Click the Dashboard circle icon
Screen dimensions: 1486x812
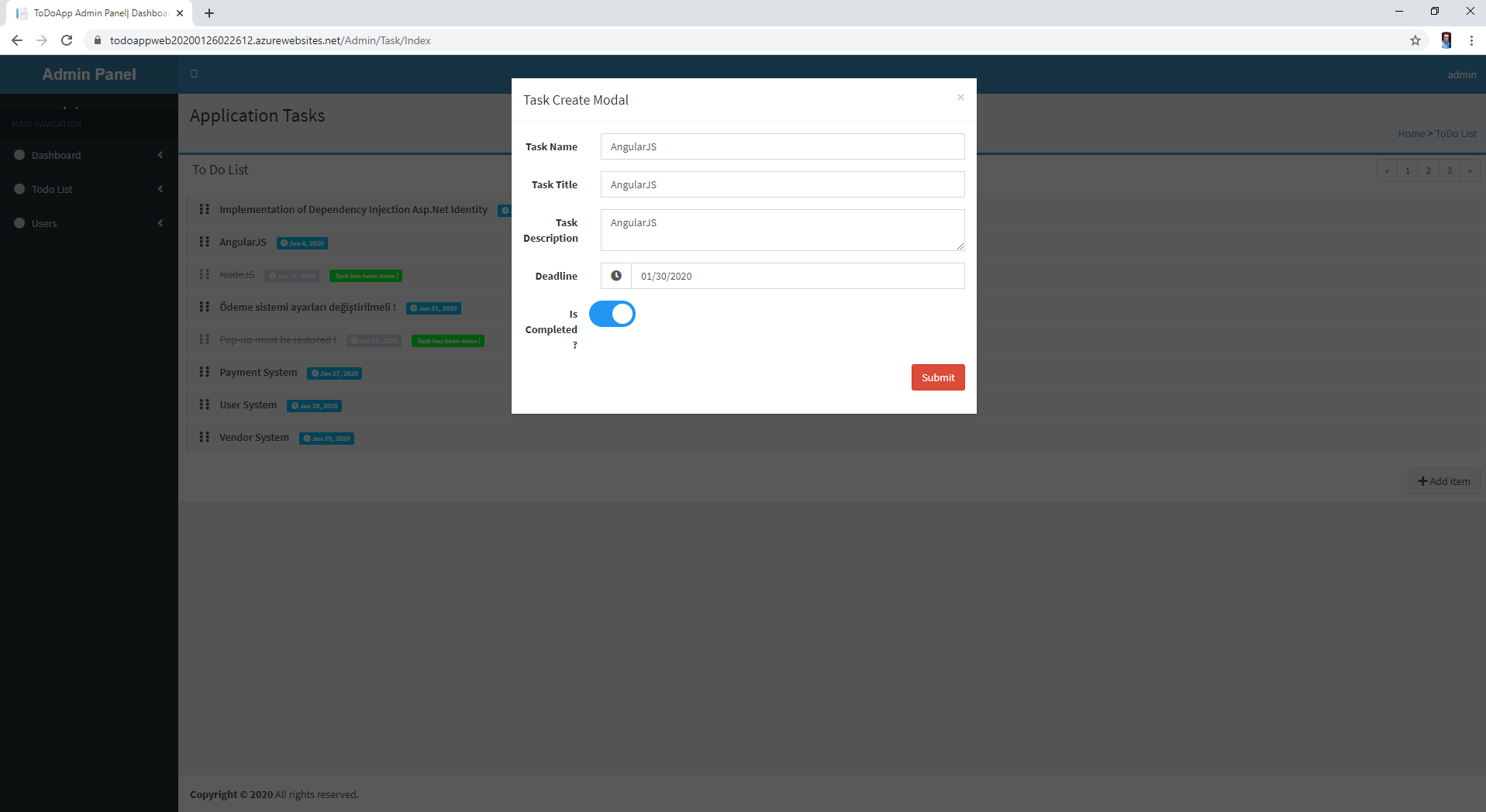(x=19, y=155)
